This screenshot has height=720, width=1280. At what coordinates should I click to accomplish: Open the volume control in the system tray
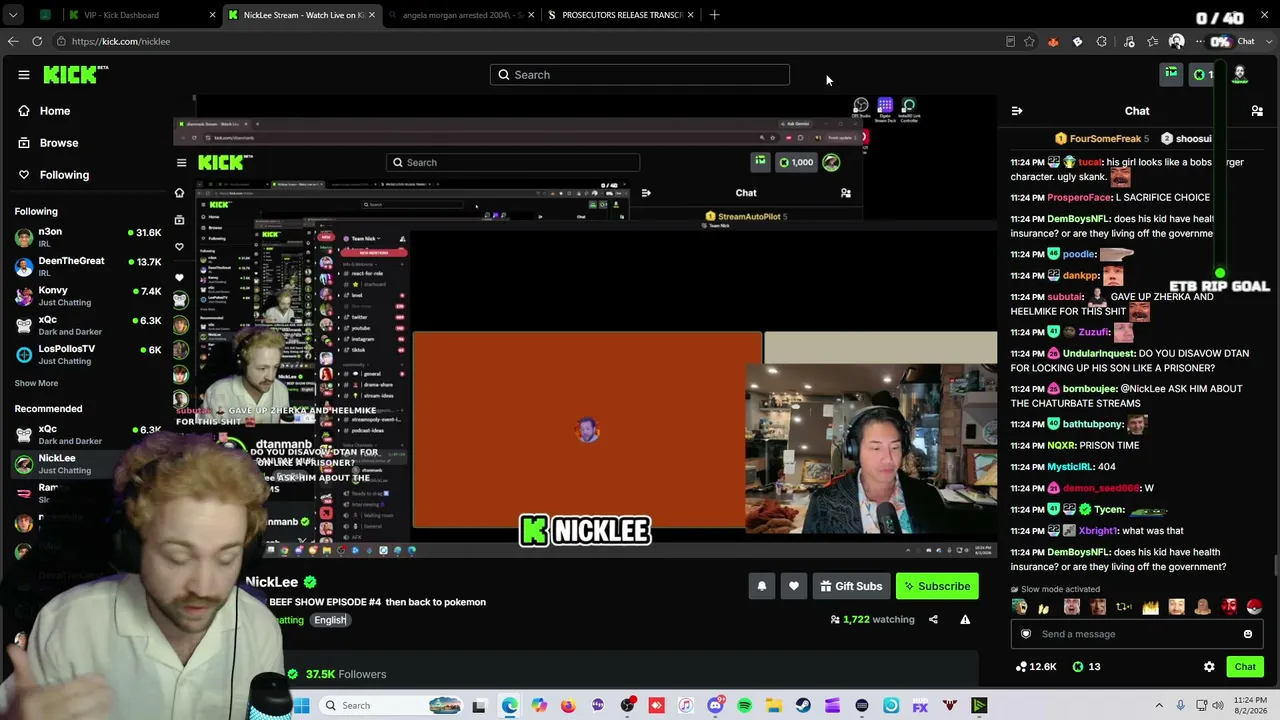(1218, 706)
